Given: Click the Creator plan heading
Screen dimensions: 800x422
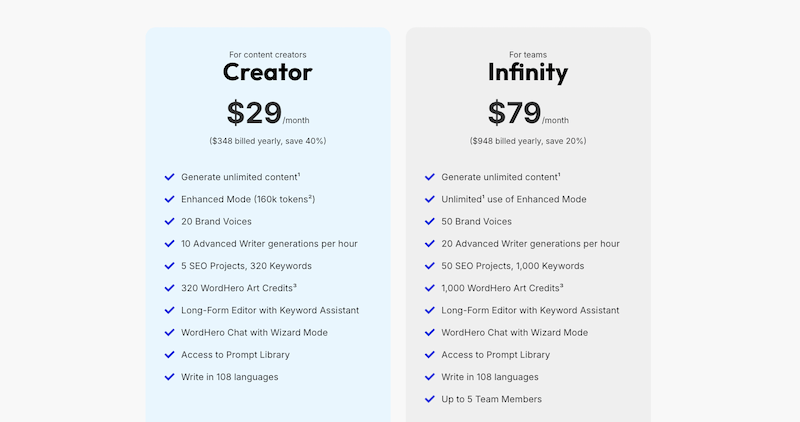Looking at the screenshot, I should [267, 72].
